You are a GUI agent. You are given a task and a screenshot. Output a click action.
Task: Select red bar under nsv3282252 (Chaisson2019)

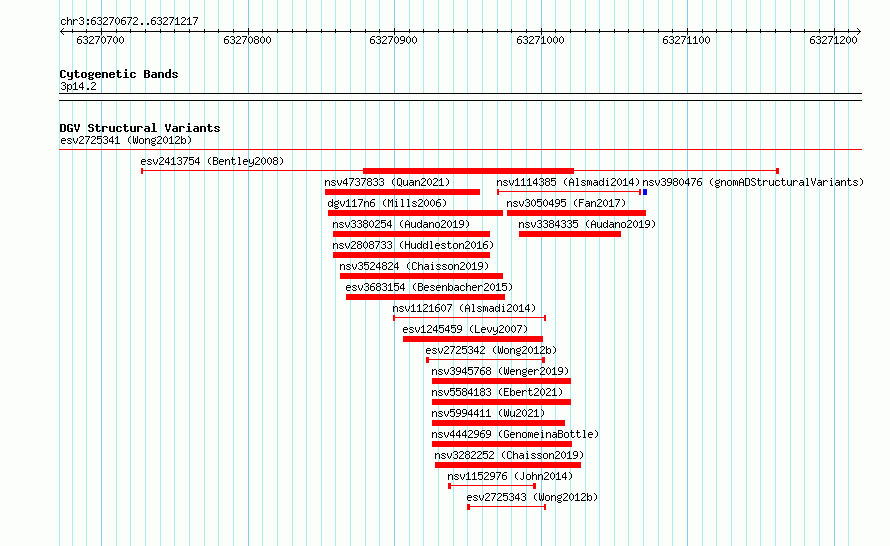[508, 465]
